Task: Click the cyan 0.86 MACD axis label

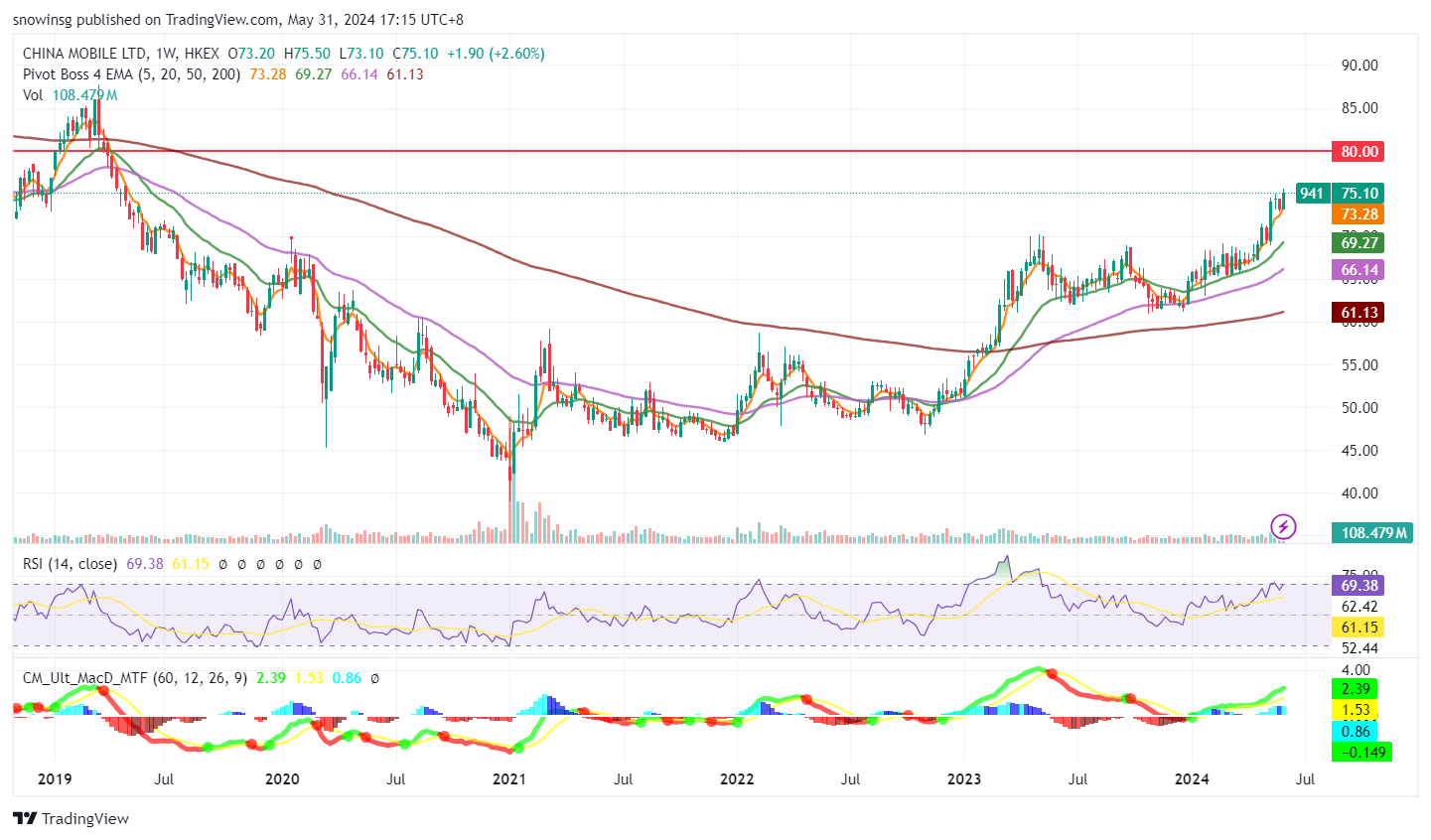Action: pyautogui.click(x=1356, y=732)
